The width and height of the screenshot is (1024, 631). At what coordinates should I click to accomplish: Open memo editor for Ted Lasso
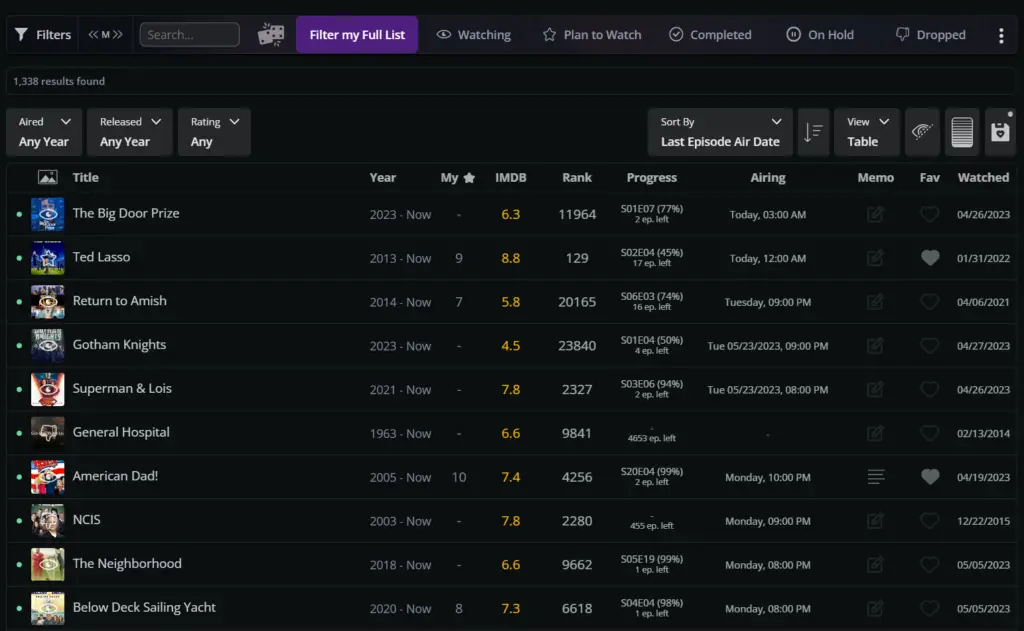875,258
